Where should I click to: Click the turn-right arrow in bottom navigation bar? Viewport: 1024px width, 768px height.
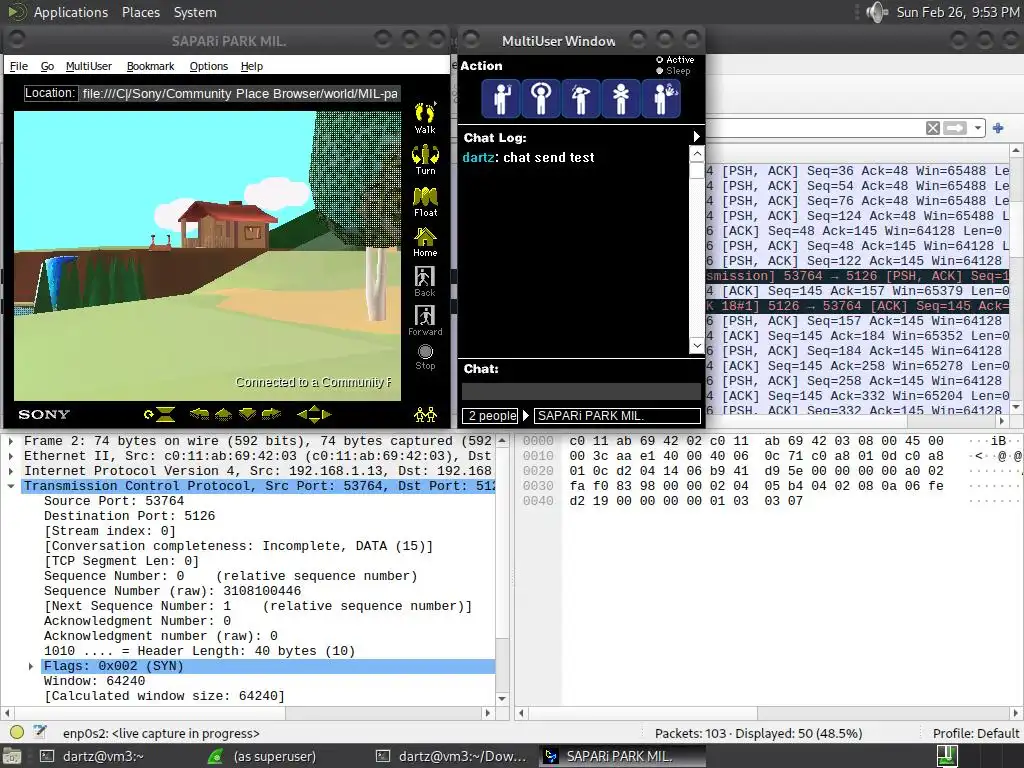click(271, 413)
